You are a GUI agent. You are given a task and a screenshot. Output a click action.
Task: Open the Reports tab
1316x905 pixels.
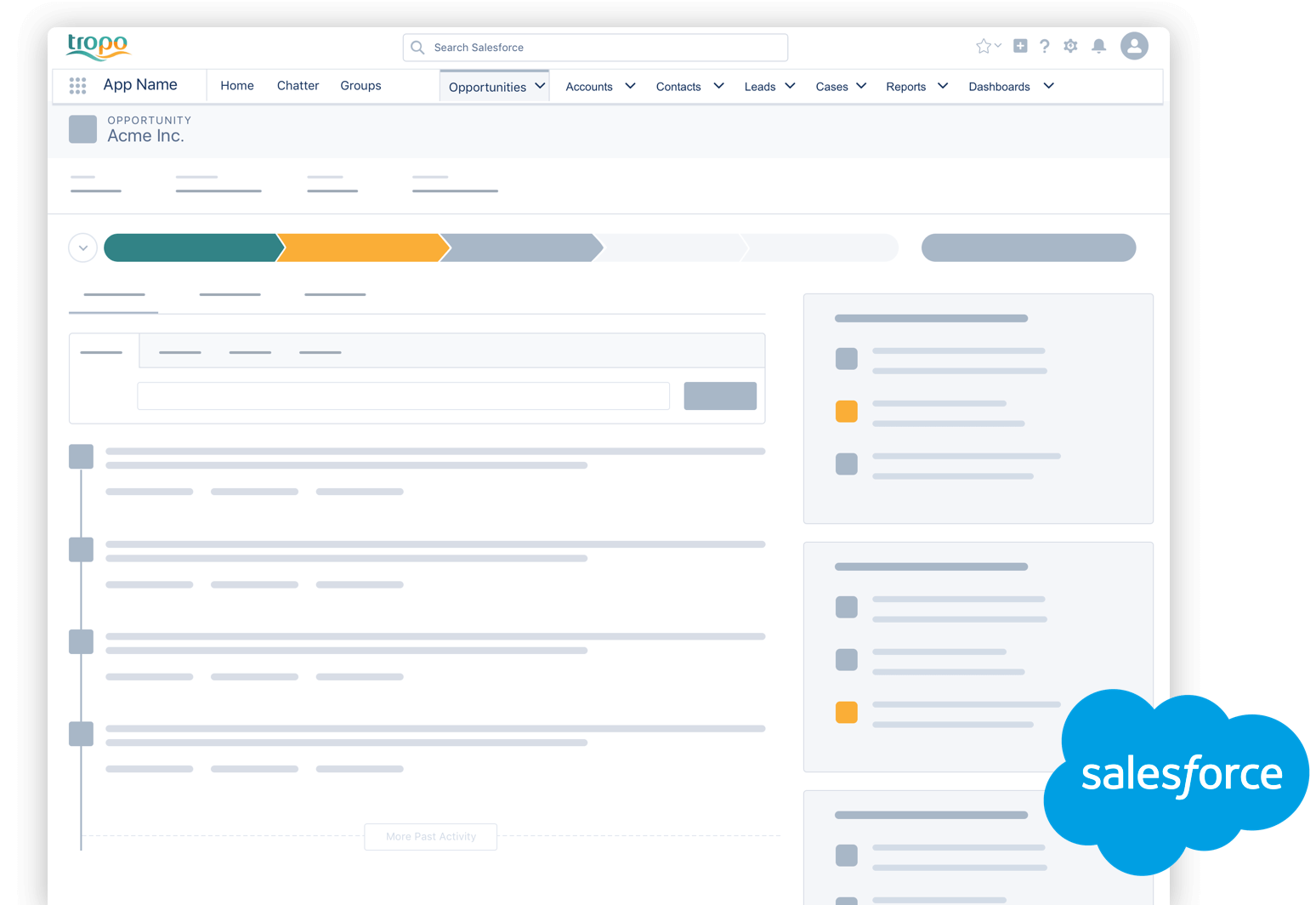pyautogui.click(x=905, y=87)
